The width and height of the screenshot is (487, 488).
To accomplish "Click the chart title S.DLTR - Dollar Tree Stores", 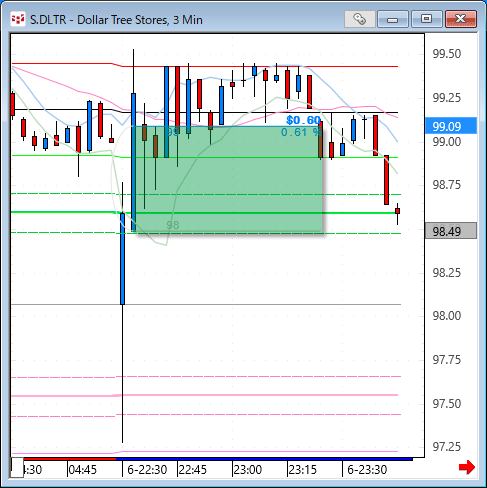I will (x=116, y=20).
